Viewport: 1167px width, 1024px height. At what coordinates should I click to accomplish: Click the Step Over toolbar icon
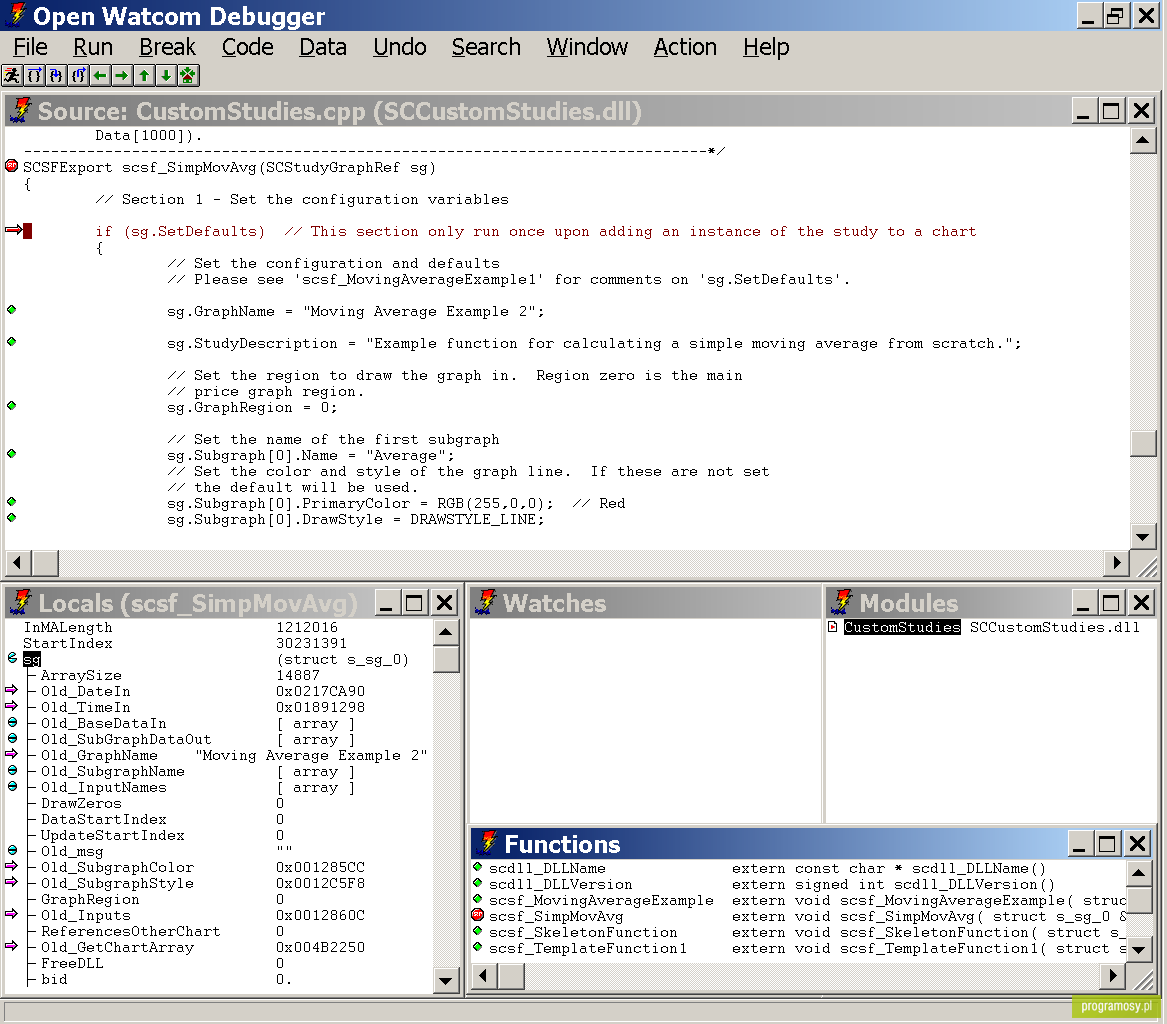[x=34, y=75]
